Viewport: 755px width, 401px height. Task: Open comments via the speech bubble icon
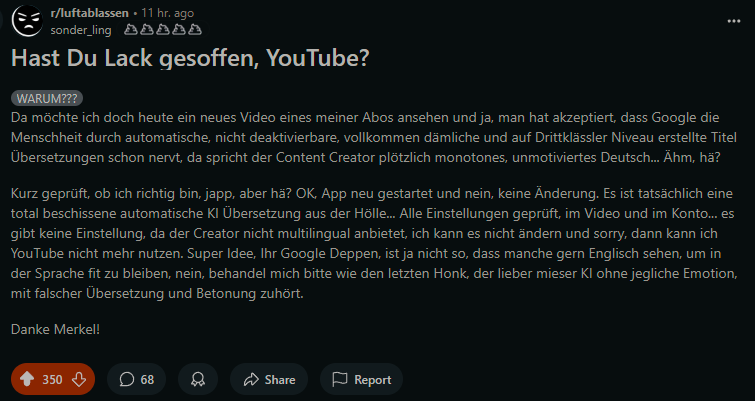[127, 380]
